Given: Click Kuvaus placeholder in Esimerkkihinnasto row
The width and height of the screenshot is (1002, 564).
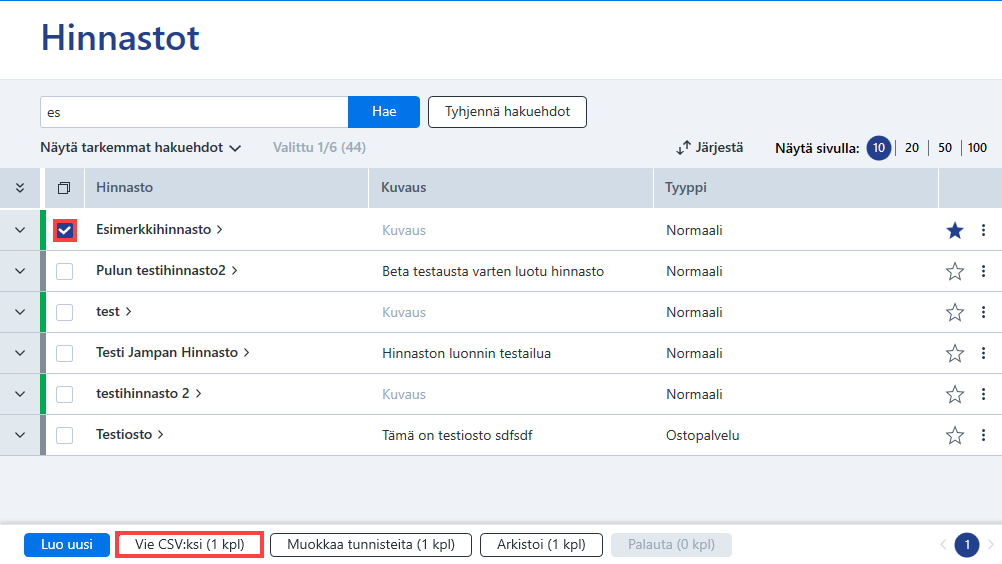Looking at the screenshot, I should click(x=404, y=231).
